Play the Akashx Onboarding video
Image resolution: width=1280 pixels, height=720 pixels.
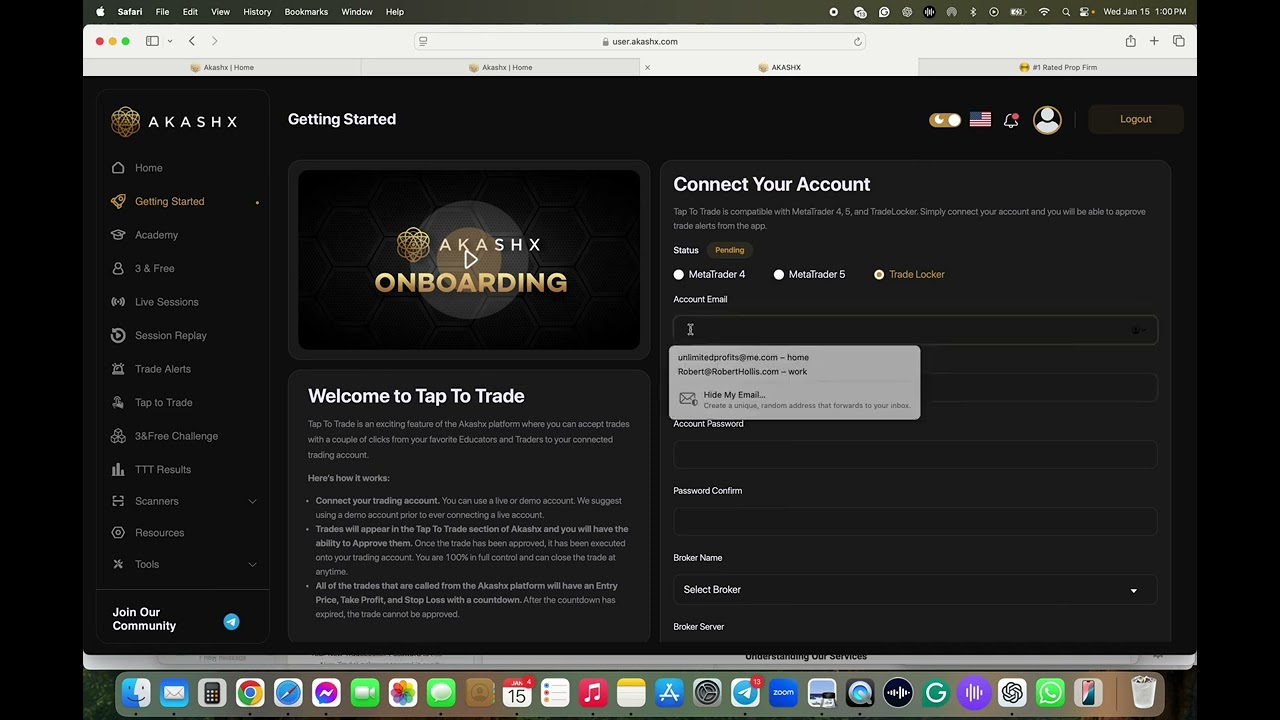470,260
